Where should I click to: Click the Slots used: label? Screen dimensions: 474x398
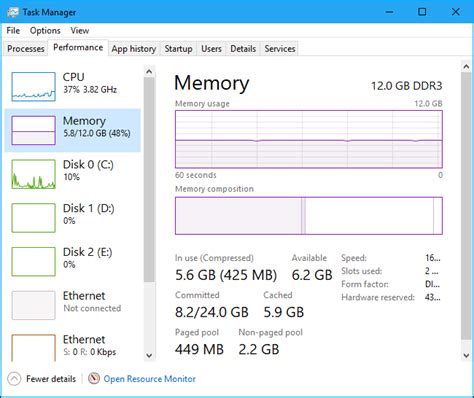[362, 271]
